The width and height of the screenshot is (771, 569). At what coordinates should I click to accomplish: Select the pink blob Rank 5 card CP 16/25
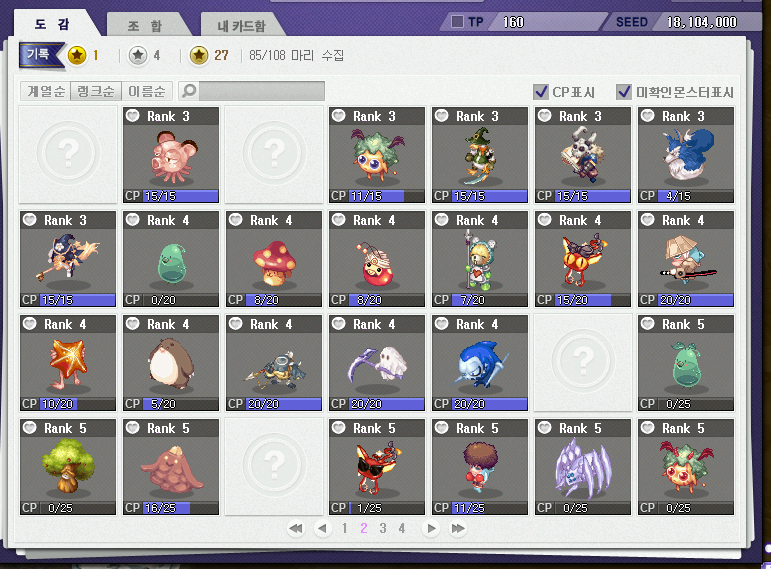[x=171, y=467]
